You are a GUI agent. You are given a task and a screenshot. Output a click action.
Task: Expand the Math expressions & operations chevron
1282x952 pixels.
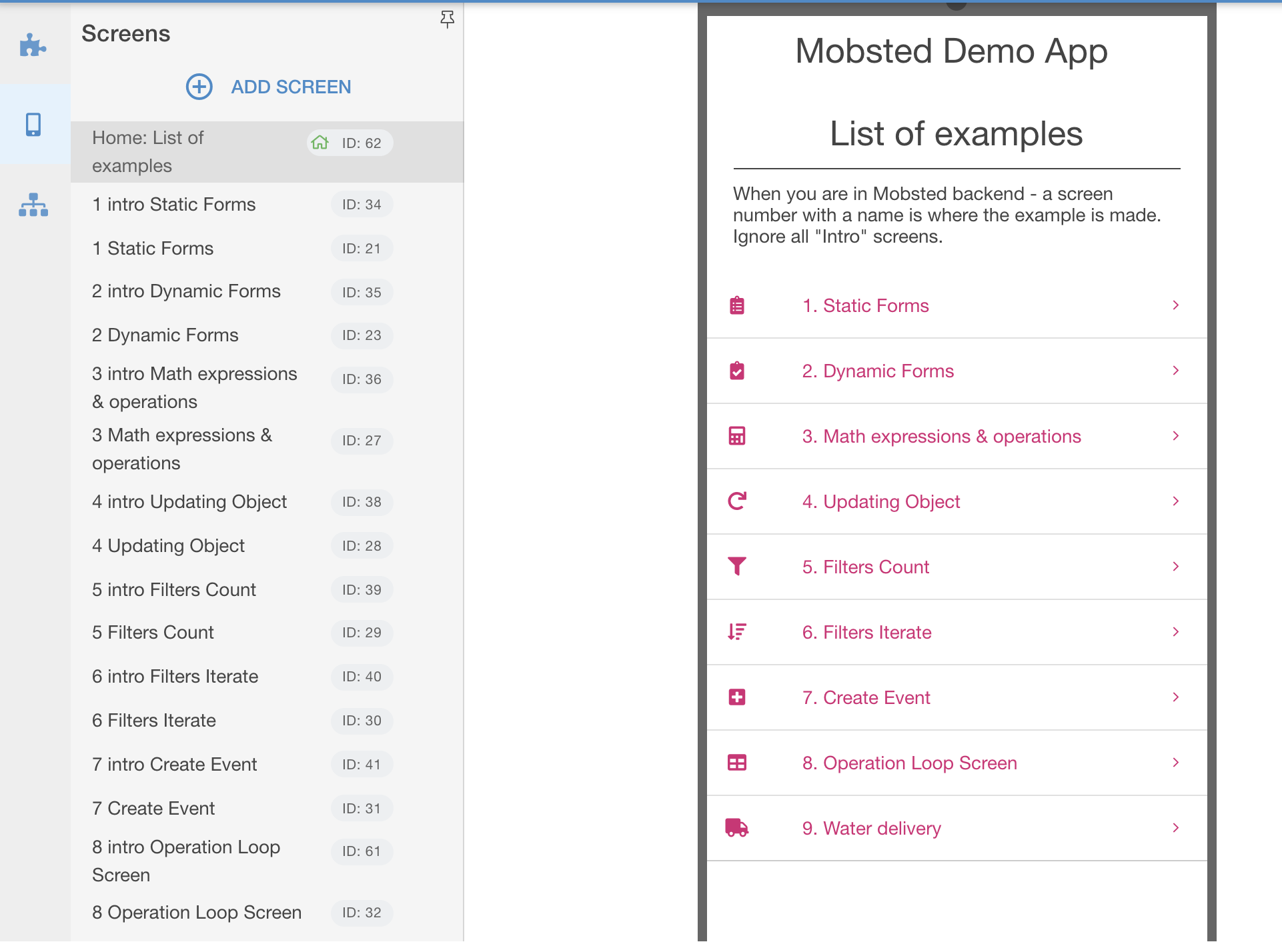click(1176, 436)
